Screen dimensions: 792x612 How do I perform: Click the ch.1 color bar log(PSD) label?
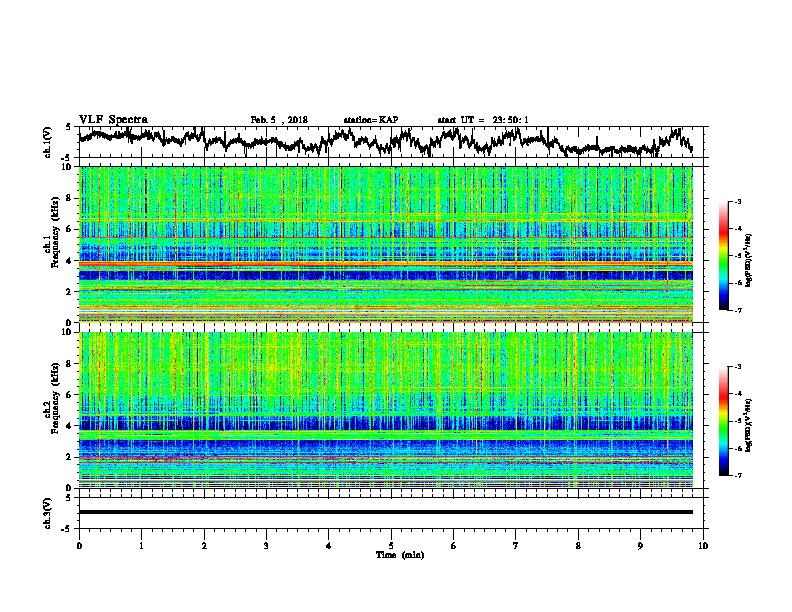click(749, 261)
